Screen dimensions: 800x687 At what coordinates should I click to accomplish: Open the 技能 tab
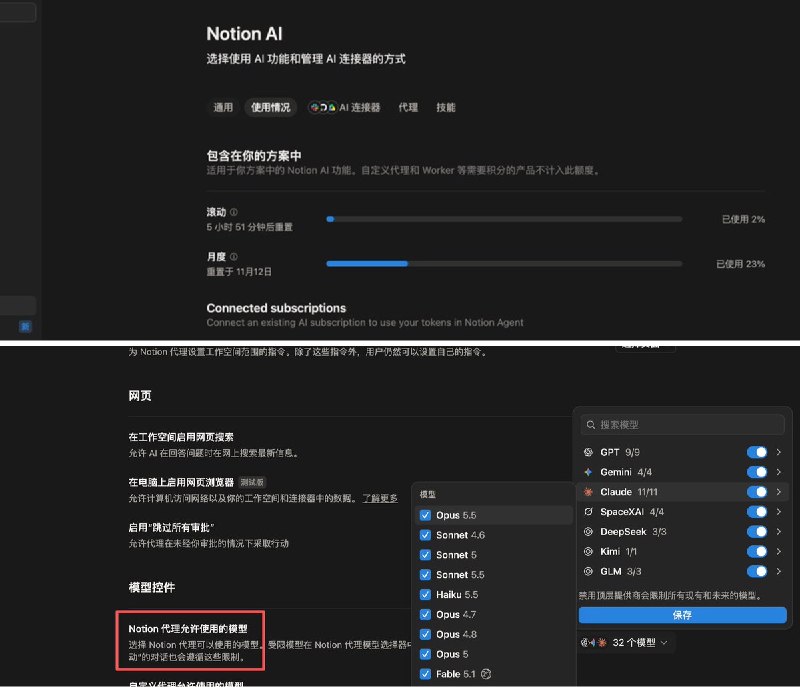coord(446,107)
